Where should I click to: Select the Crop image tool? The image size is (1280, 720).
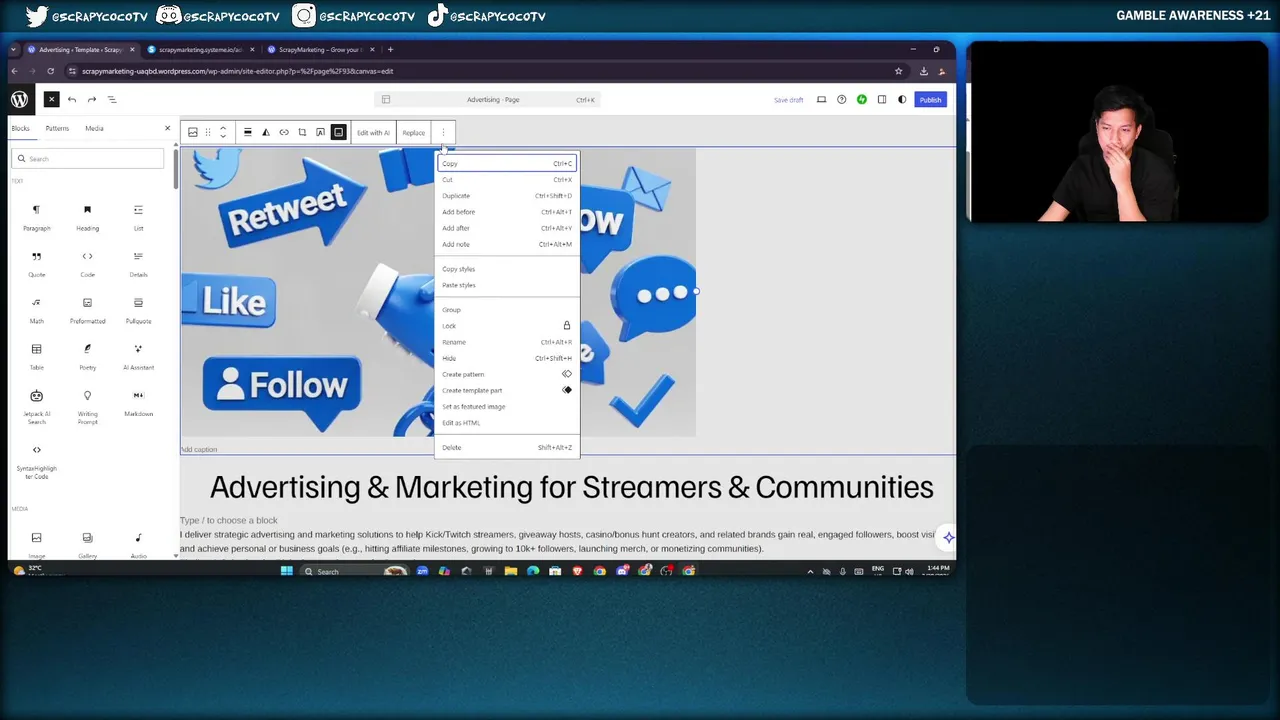(x=302, y=132)
